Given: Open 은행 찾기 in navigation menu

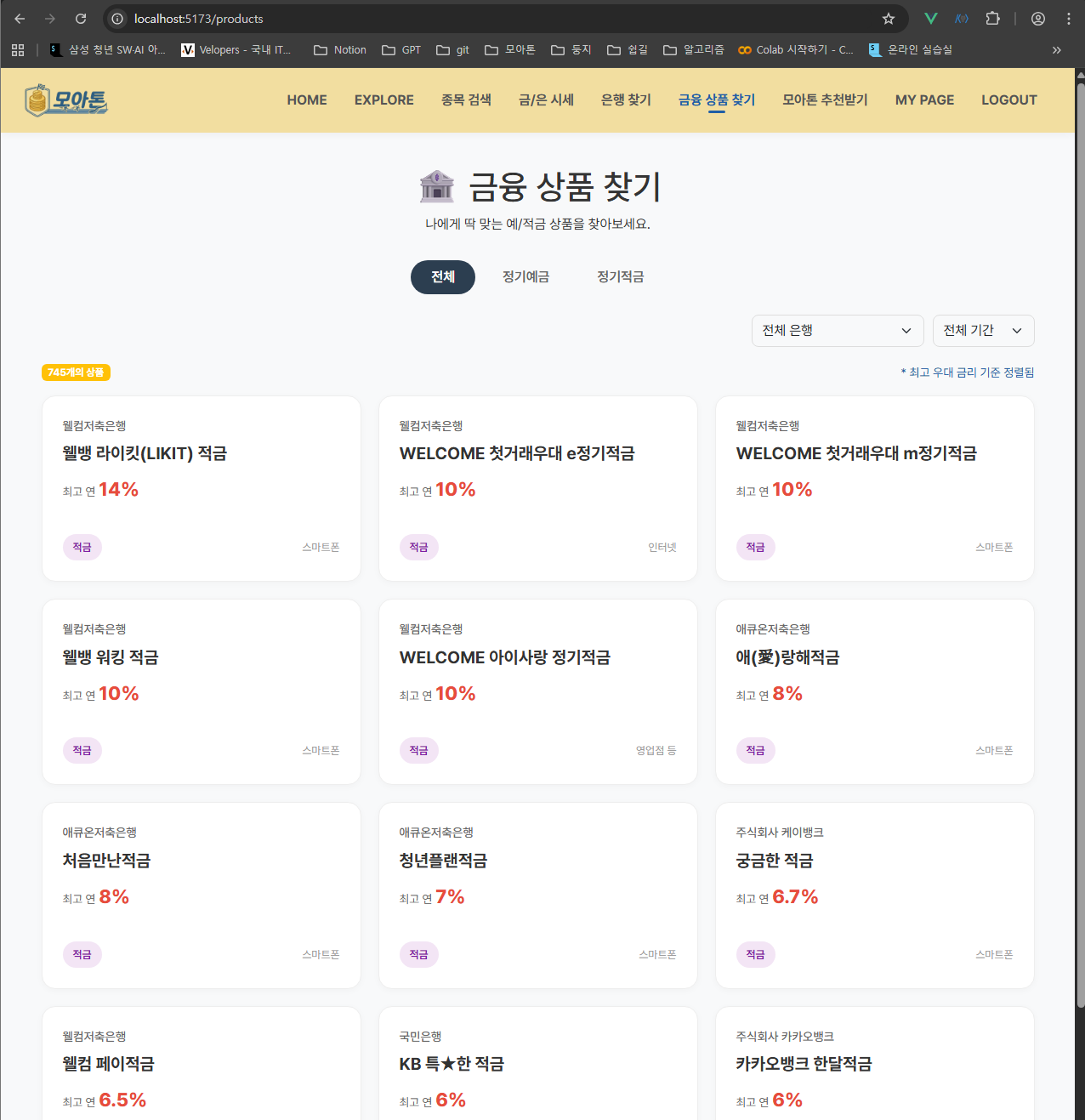Looking at the screenshot, I should pos(626,100).
